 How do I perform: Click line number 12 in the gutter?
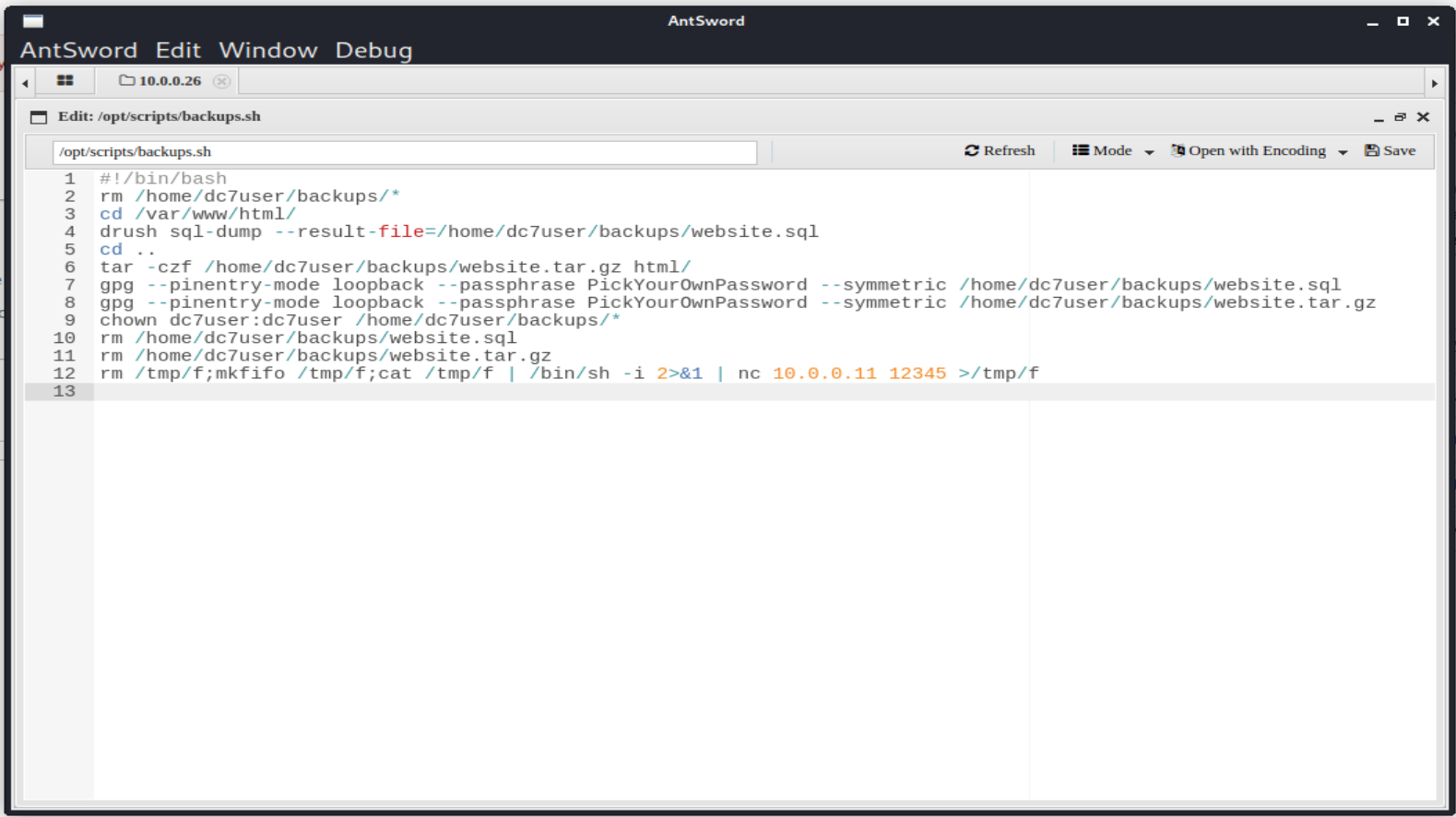coord(64,373)
